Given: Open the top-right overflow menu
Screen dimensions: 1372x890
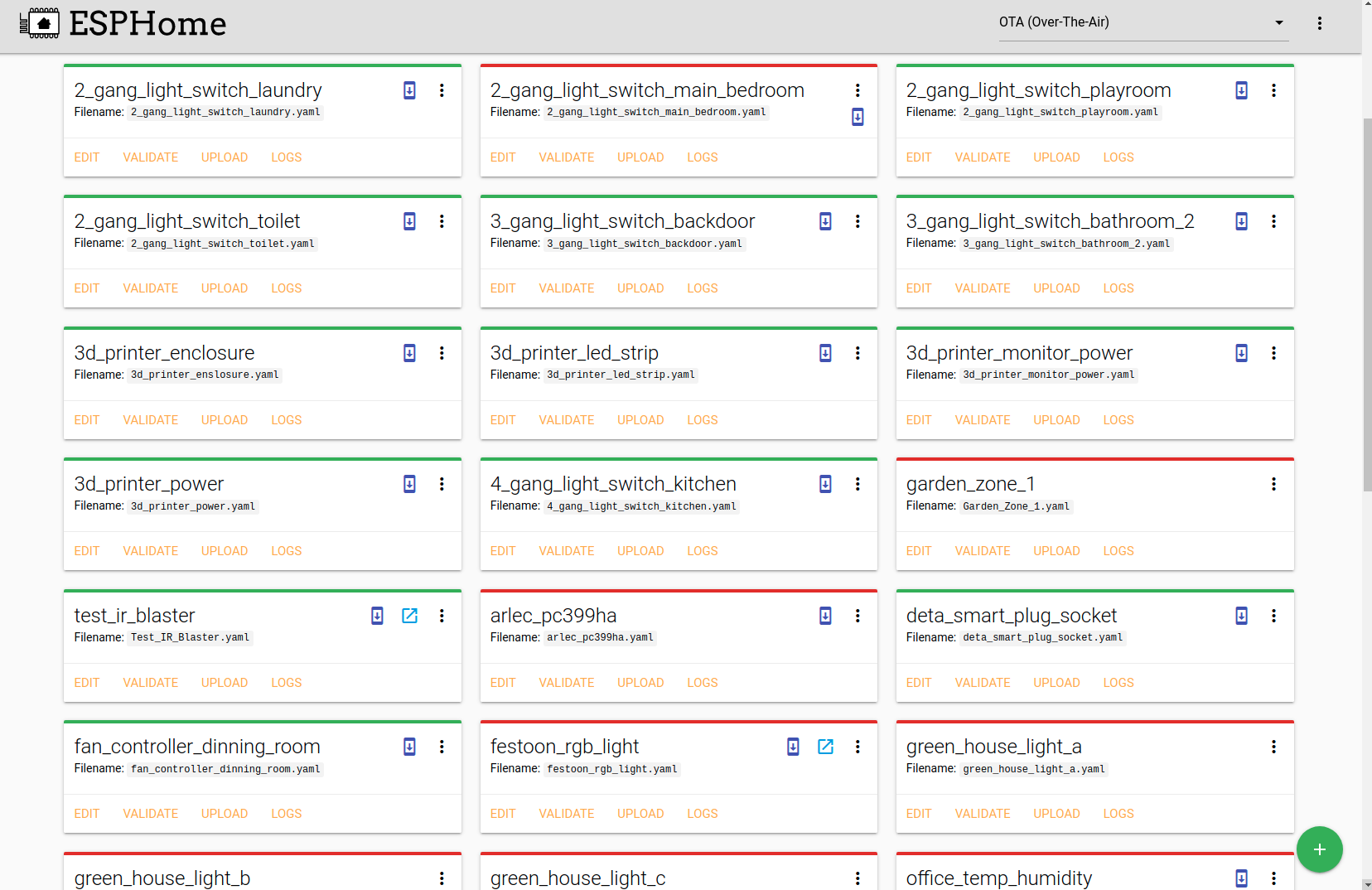Looking at the screenshot, I should [x=1320, y=23].
